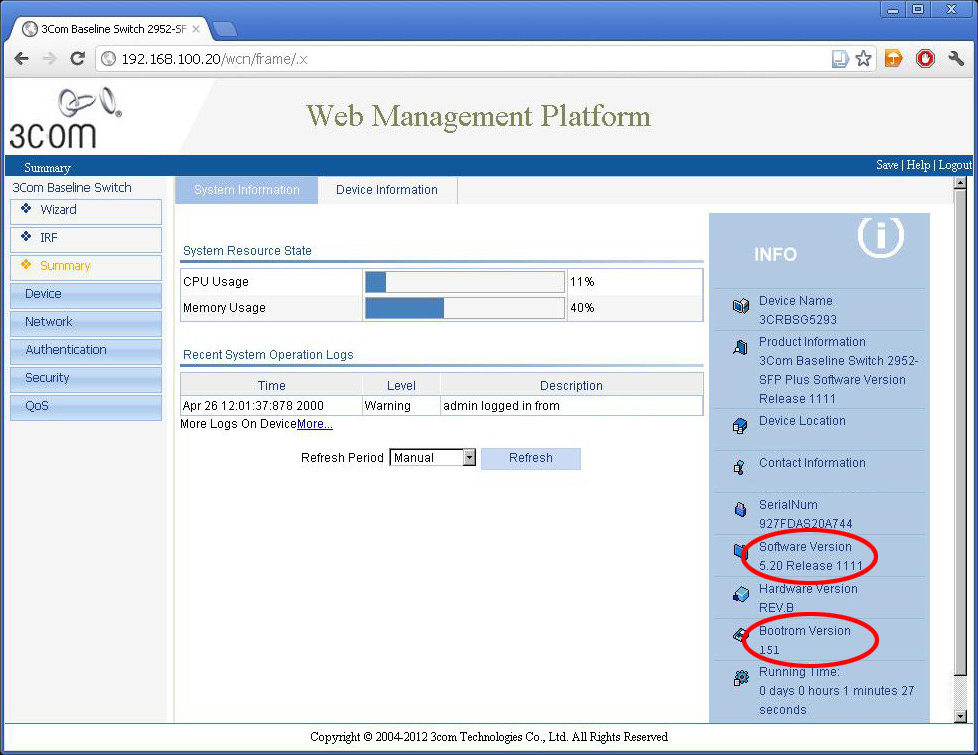Click the serial number 927FDAS20A744
This screenshot has height=755, width=978.
click(x=805, y=524)
